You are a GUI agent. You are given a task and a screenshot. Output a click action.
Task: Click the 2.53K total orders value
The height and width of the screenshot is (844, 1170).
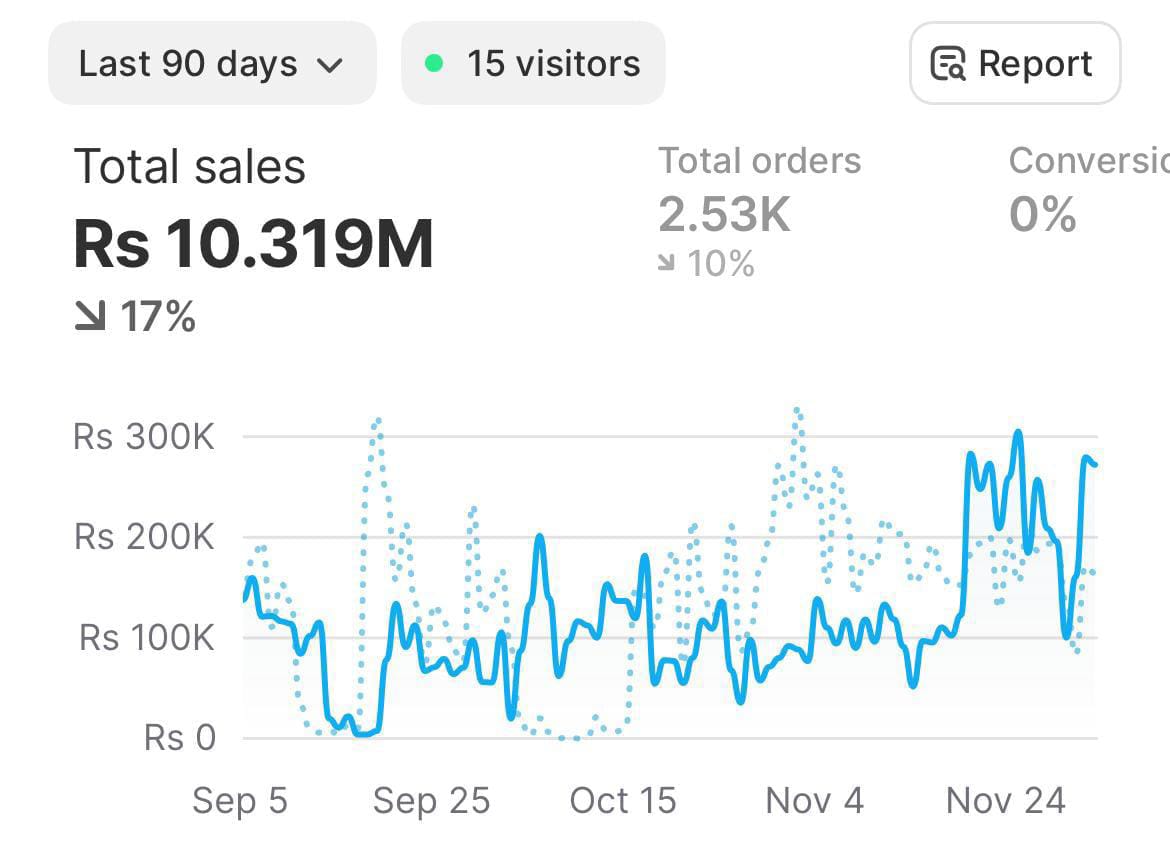(x=724, y=213)
